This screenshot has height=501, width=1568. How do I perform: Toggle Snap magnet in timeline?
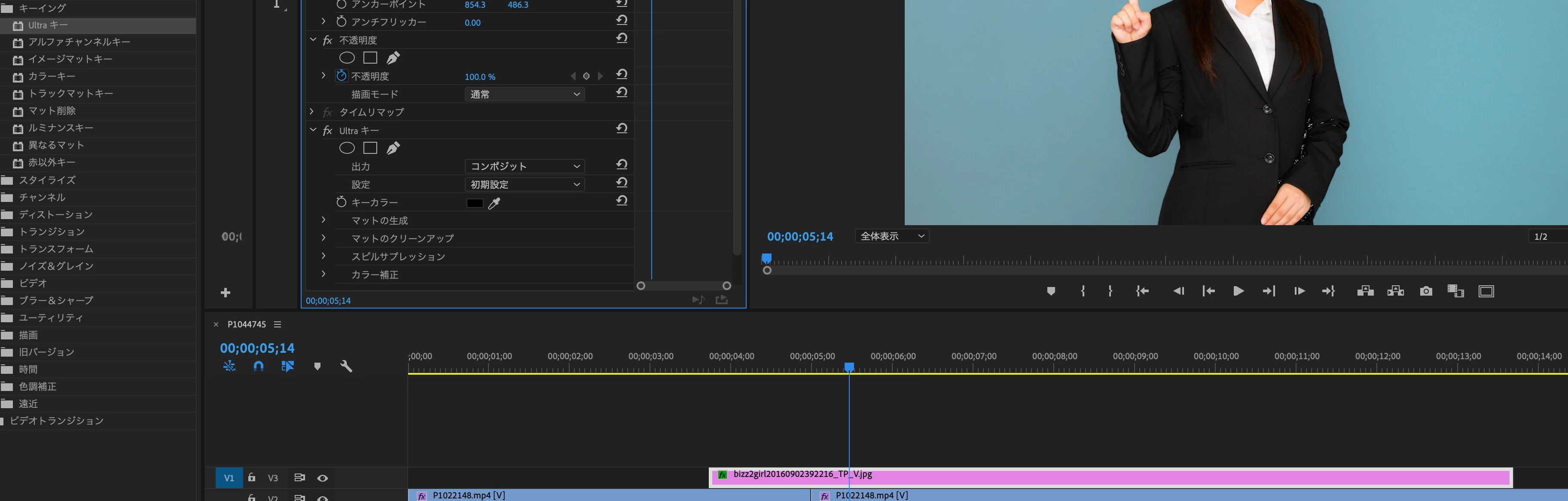click(258, 367)
